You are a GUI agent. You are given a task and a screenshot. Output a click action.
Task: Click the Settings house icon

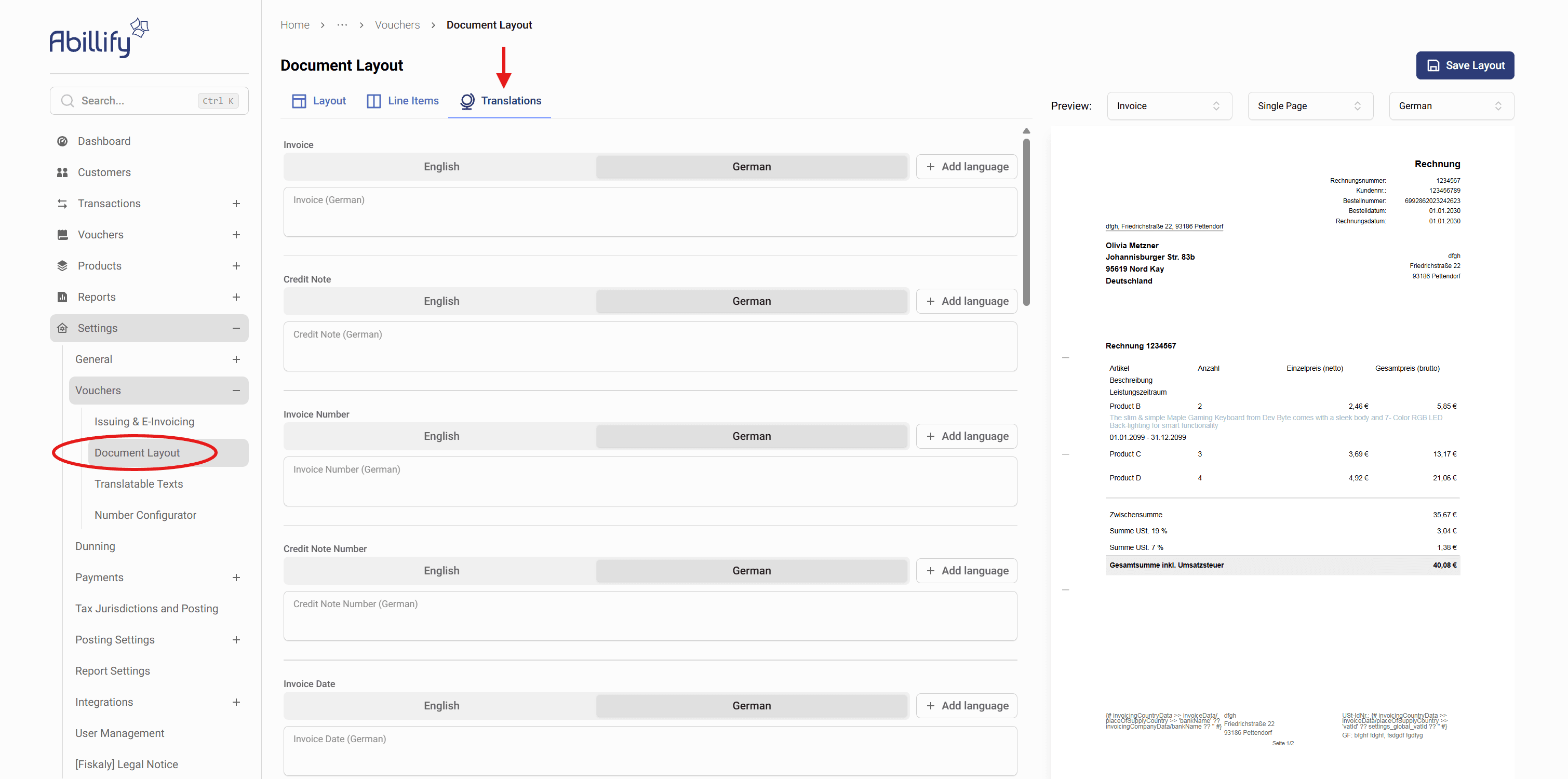click(x=62, y=328)
